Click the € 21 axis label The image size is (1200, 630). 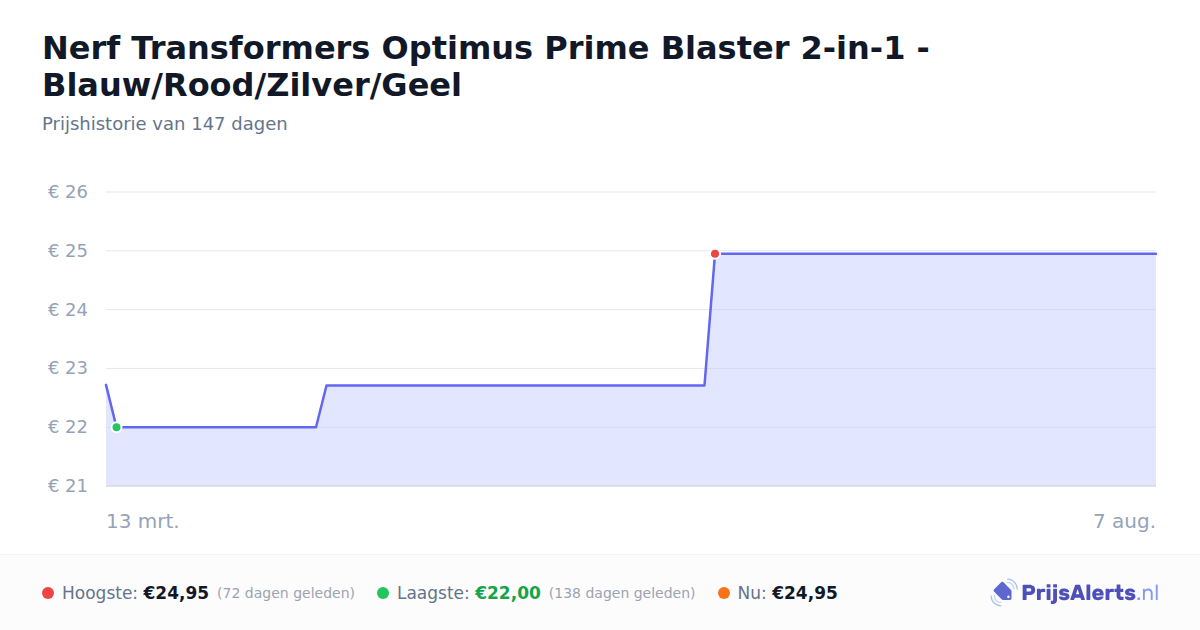[x=68, y=486]
